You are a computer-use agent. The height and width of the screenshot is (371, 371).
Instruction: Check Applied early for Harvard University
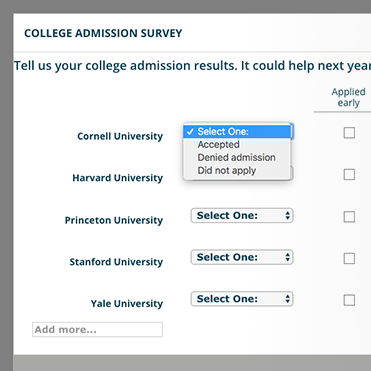[349, 174]
